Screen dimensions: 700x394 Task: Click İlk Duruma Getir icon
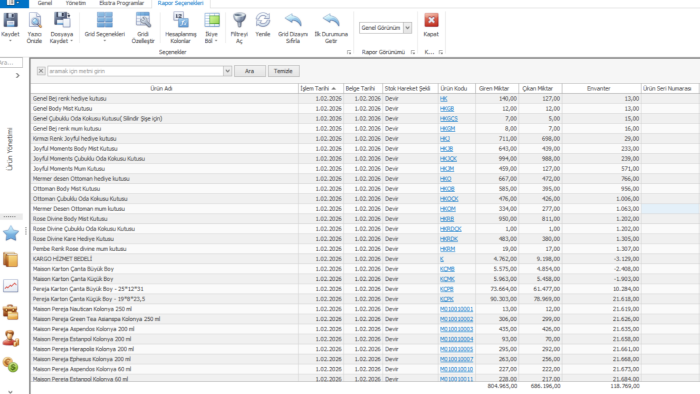point(331,21)
